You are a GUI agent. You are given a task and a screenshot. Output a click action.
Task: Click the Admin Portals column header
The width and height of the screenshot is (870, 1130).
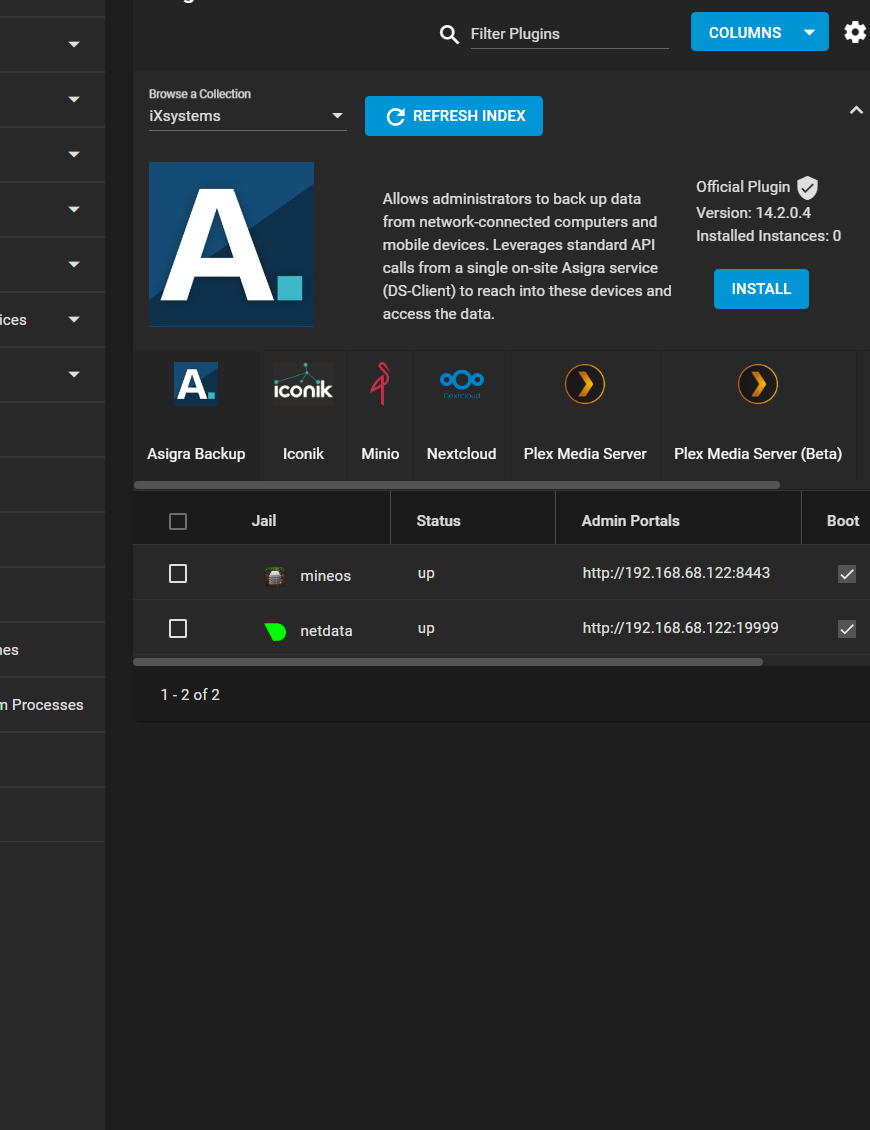pos(631,521)
